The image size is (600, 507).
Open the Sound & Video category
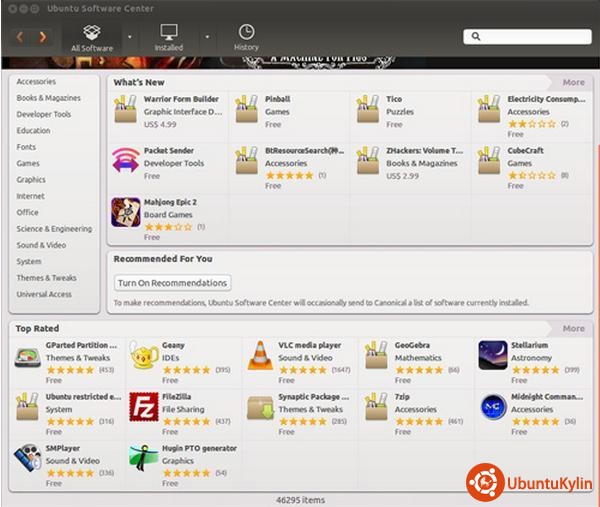41,245
